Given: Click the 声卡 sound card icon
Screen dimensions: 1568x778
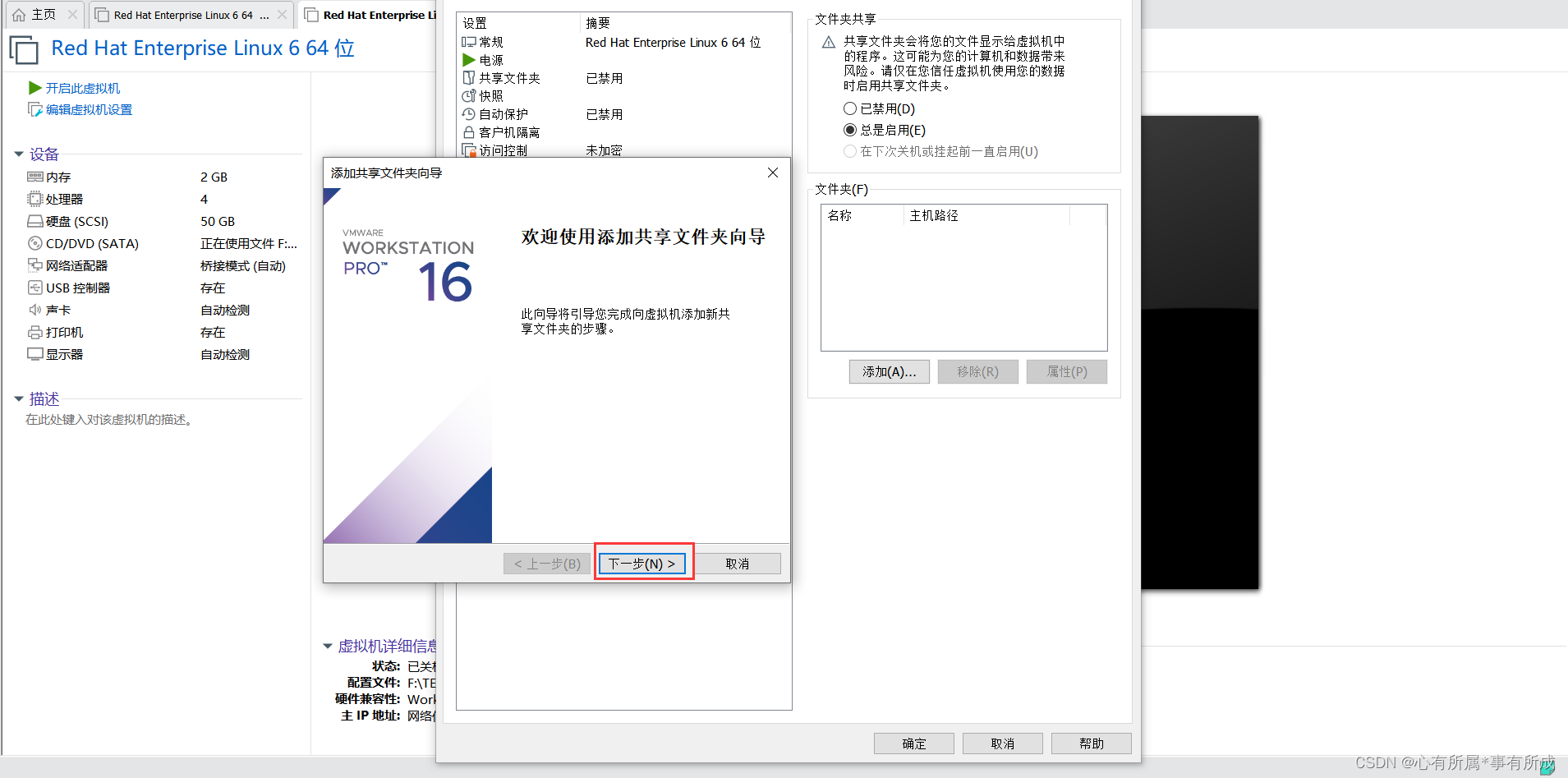Looking at the screenshot, I should (35, 310).
